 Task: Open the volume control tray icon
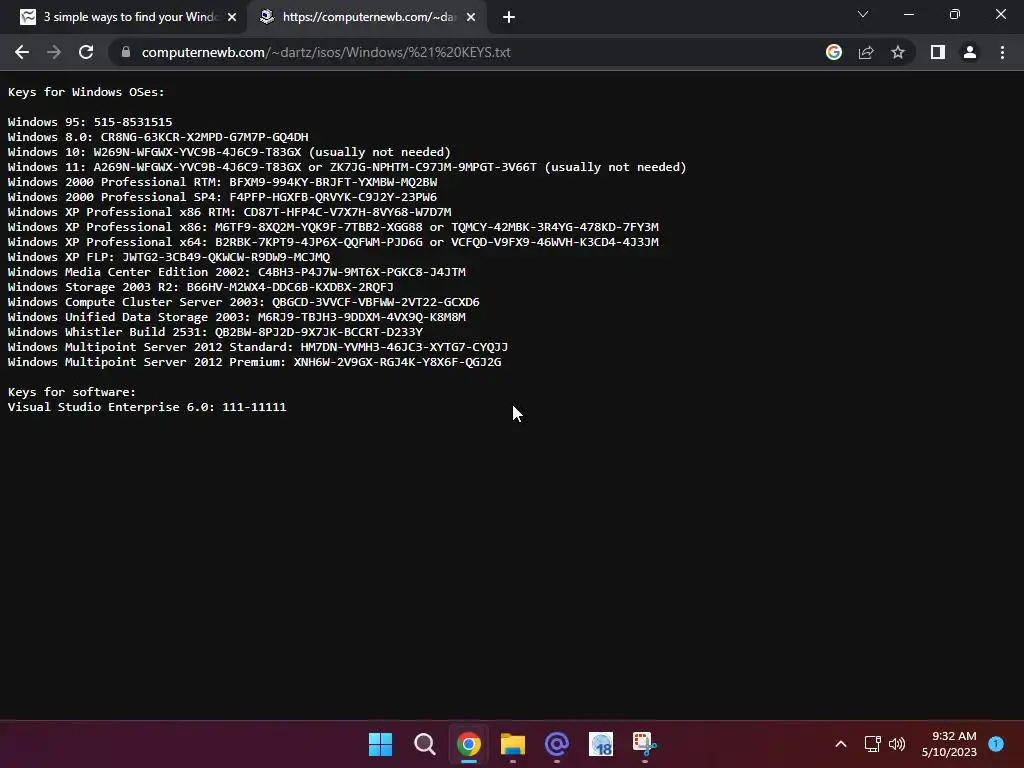pos(897,743)
